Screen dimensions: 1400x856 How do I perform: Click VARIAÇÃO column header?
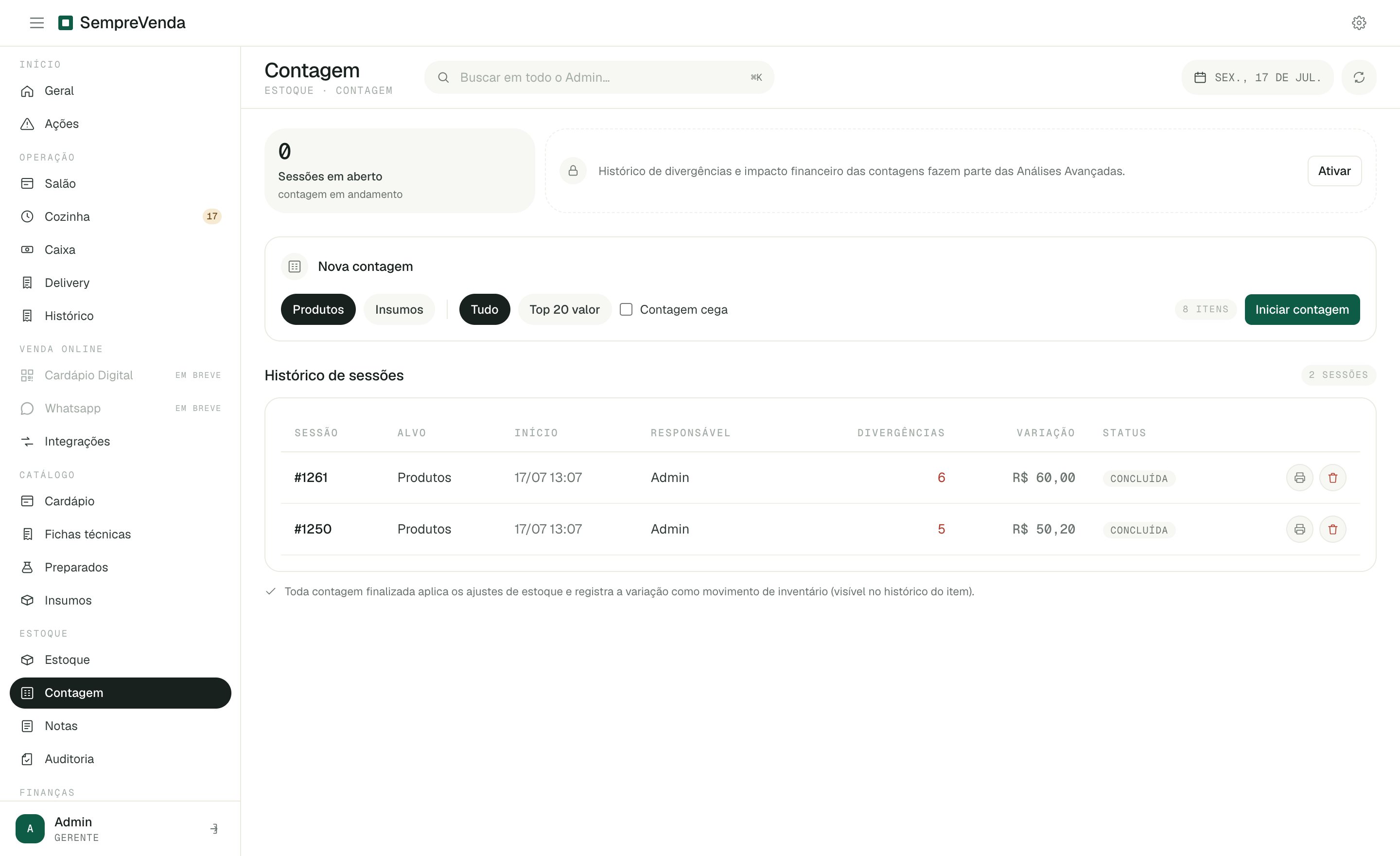(x=1046, y=433)
